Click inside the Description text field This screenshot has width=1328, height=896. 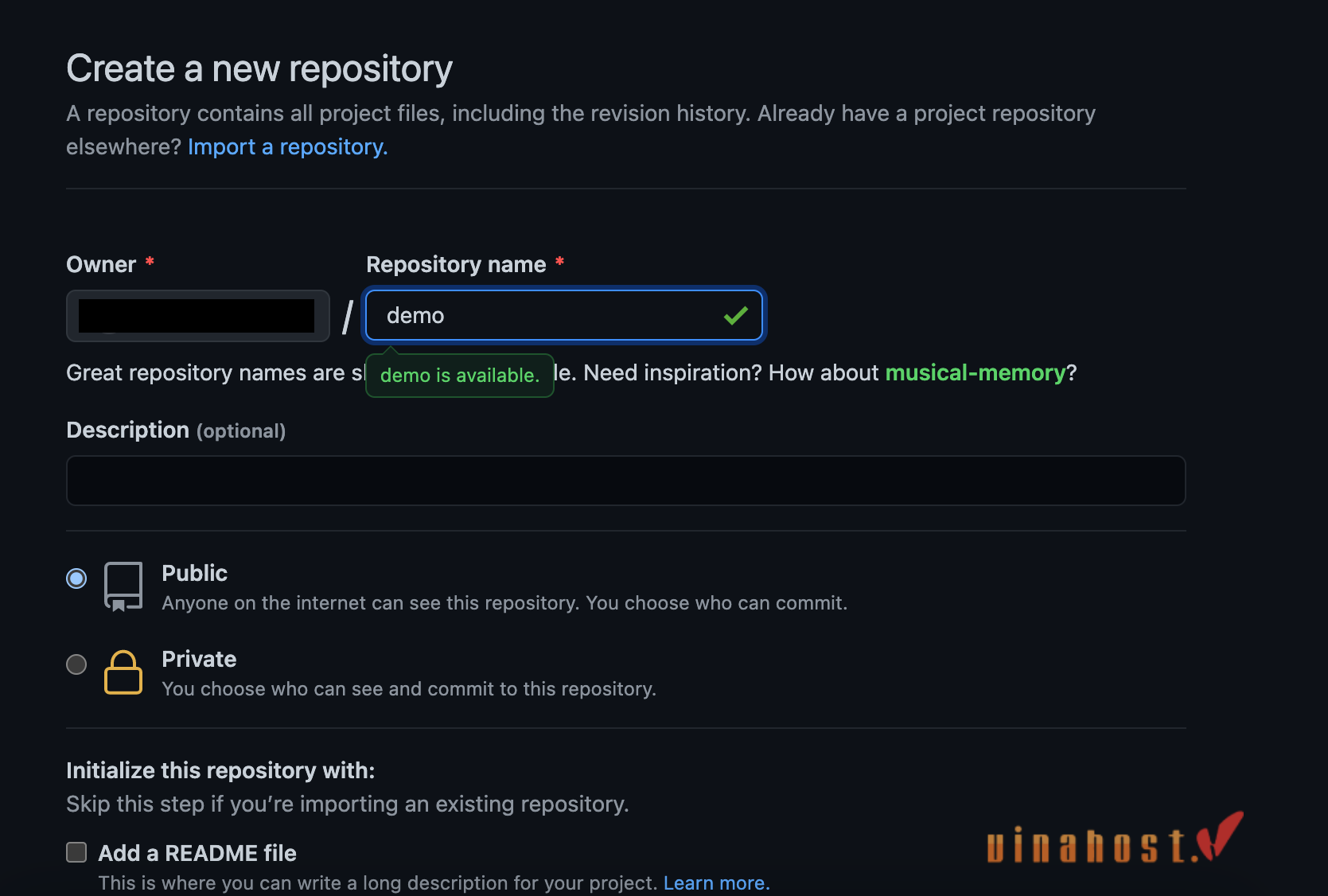[x=625, y=480]
